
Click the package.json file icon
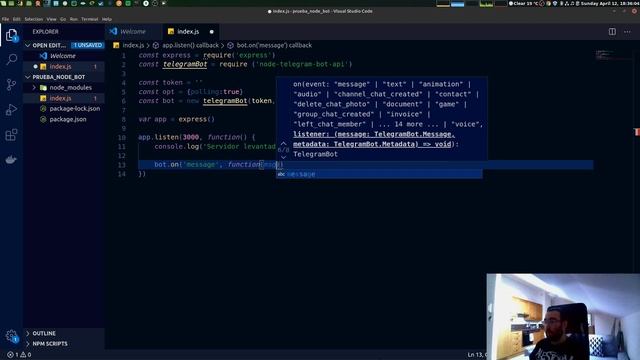click(x=43, y=119)
